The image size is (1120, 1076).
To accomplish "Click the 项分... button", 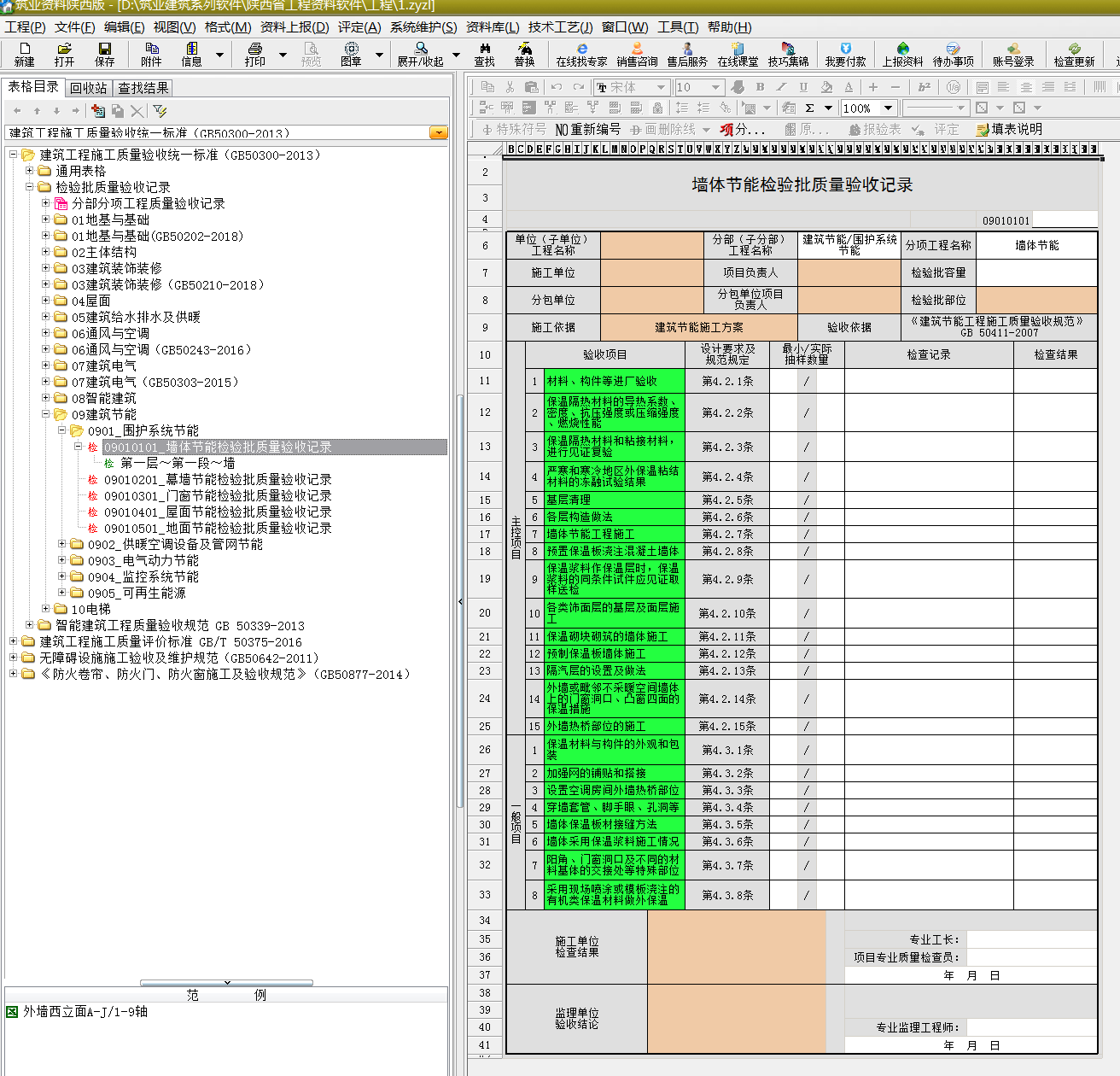I will click(x=742, y=129).
